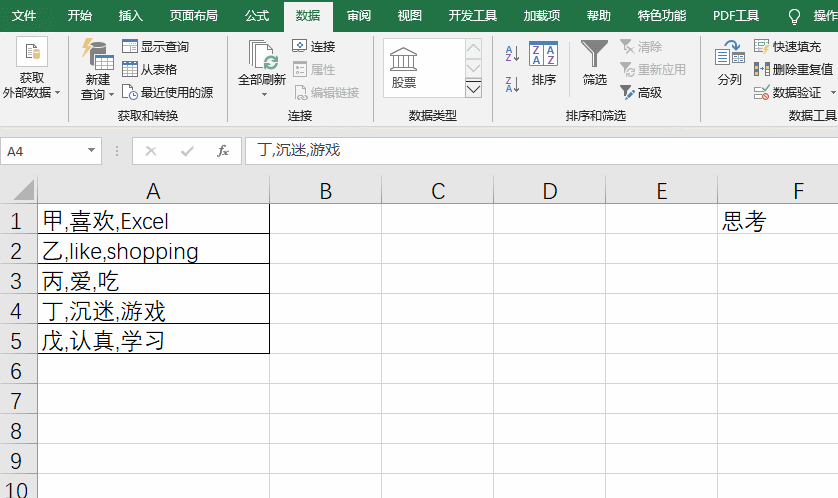This screenshot has height=498, width=838.
Task: Click the formula bar cancel X
Action: tap(151, 151)
